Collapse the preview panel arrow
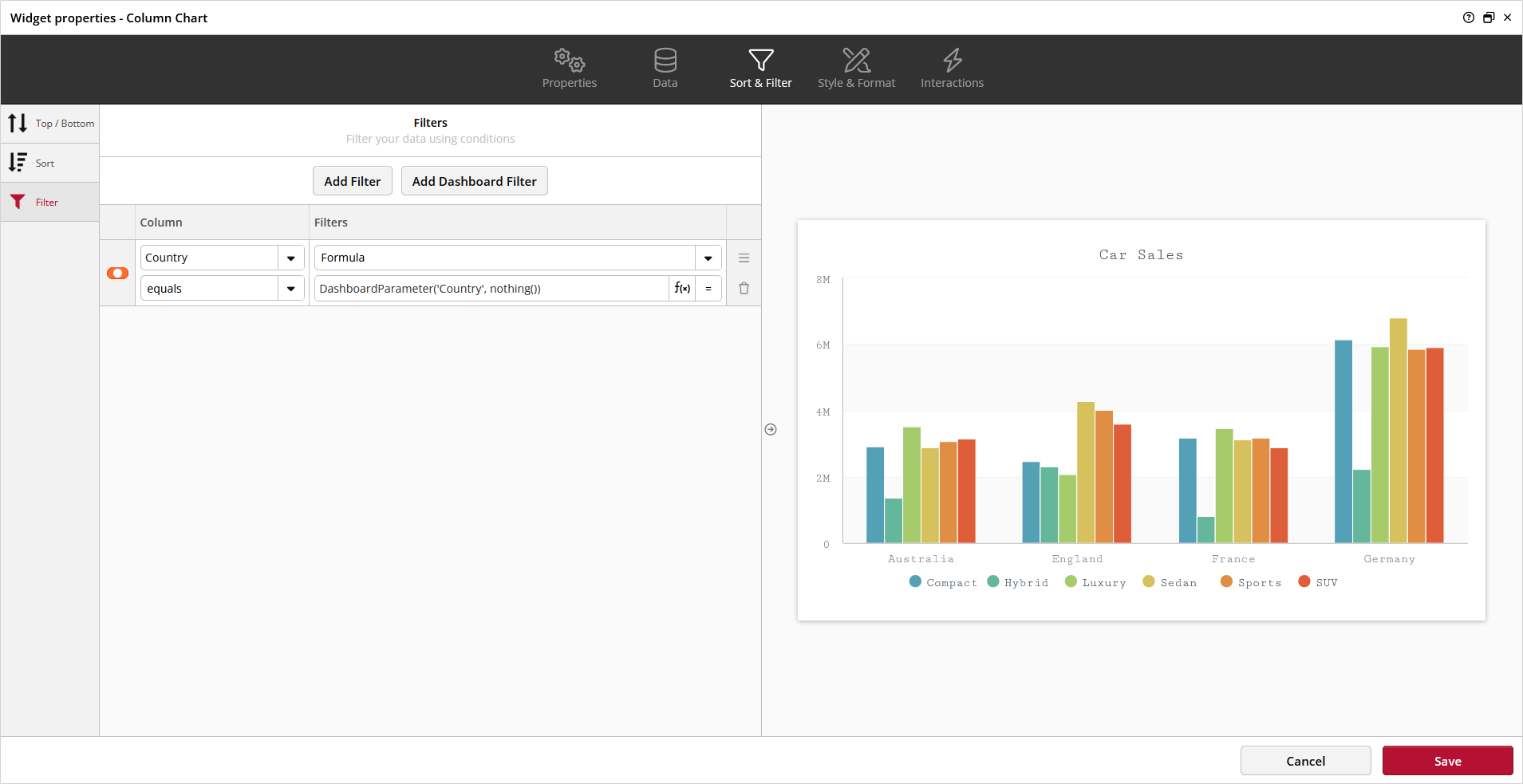Screen dimensions: 1523x784 point(771,429)
